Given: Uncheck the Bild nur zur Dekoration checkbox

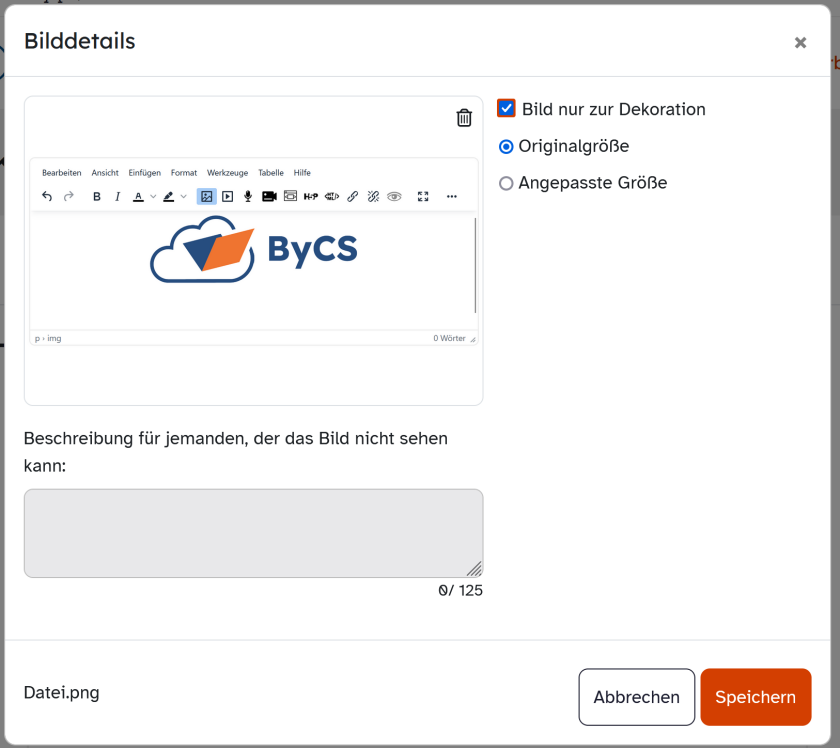Looking at the screenshot, I should coord(507,109).
